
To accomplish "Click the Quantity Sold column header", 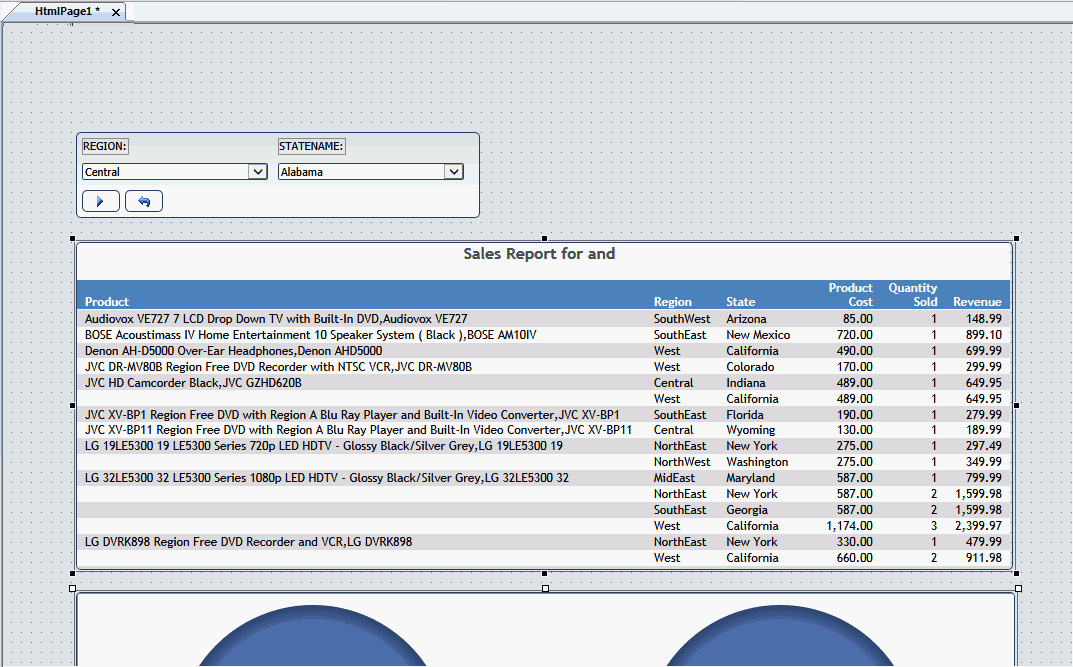I will (913, 295).
